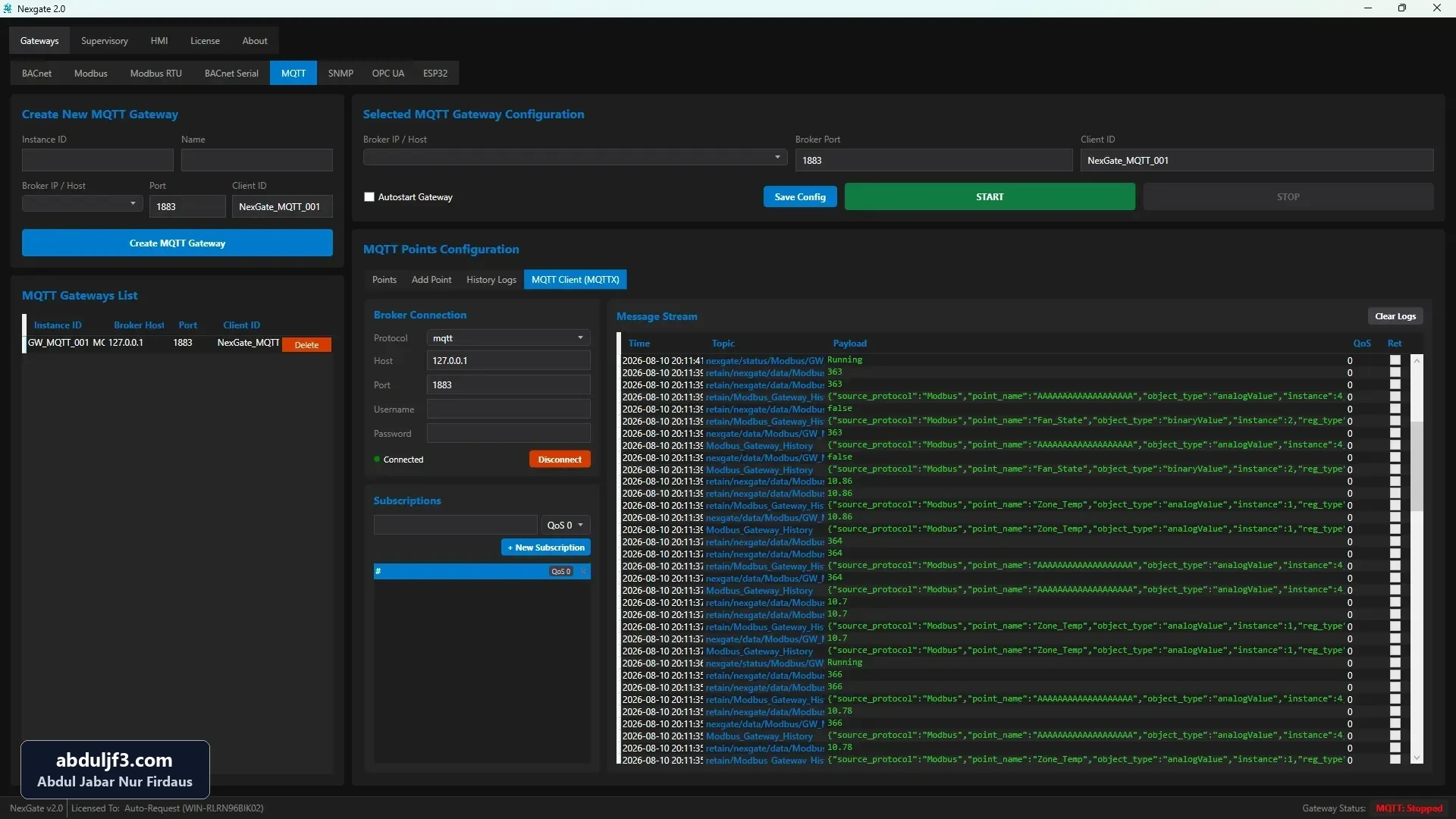Open the Protocol mqtt dropdown
1456x819 pixels.
click(x=508, y=338)
